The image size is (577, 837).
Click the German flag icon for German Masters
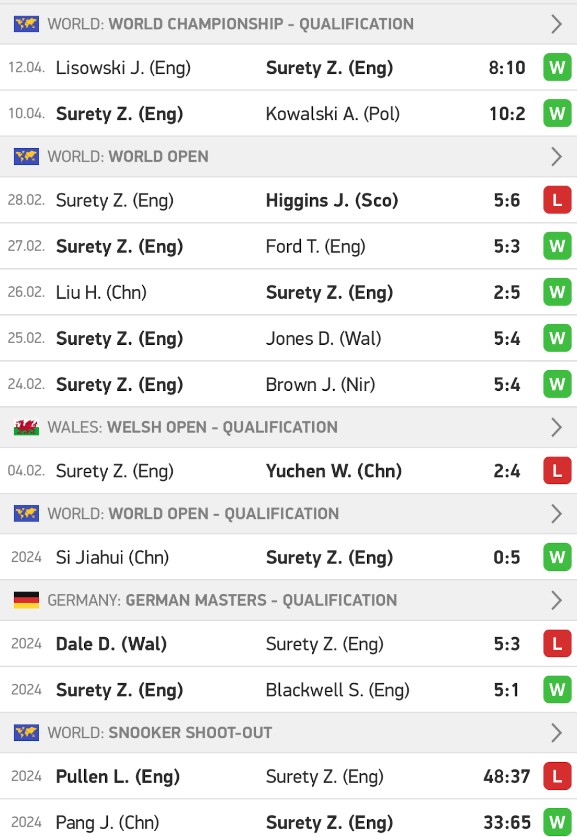26,600
